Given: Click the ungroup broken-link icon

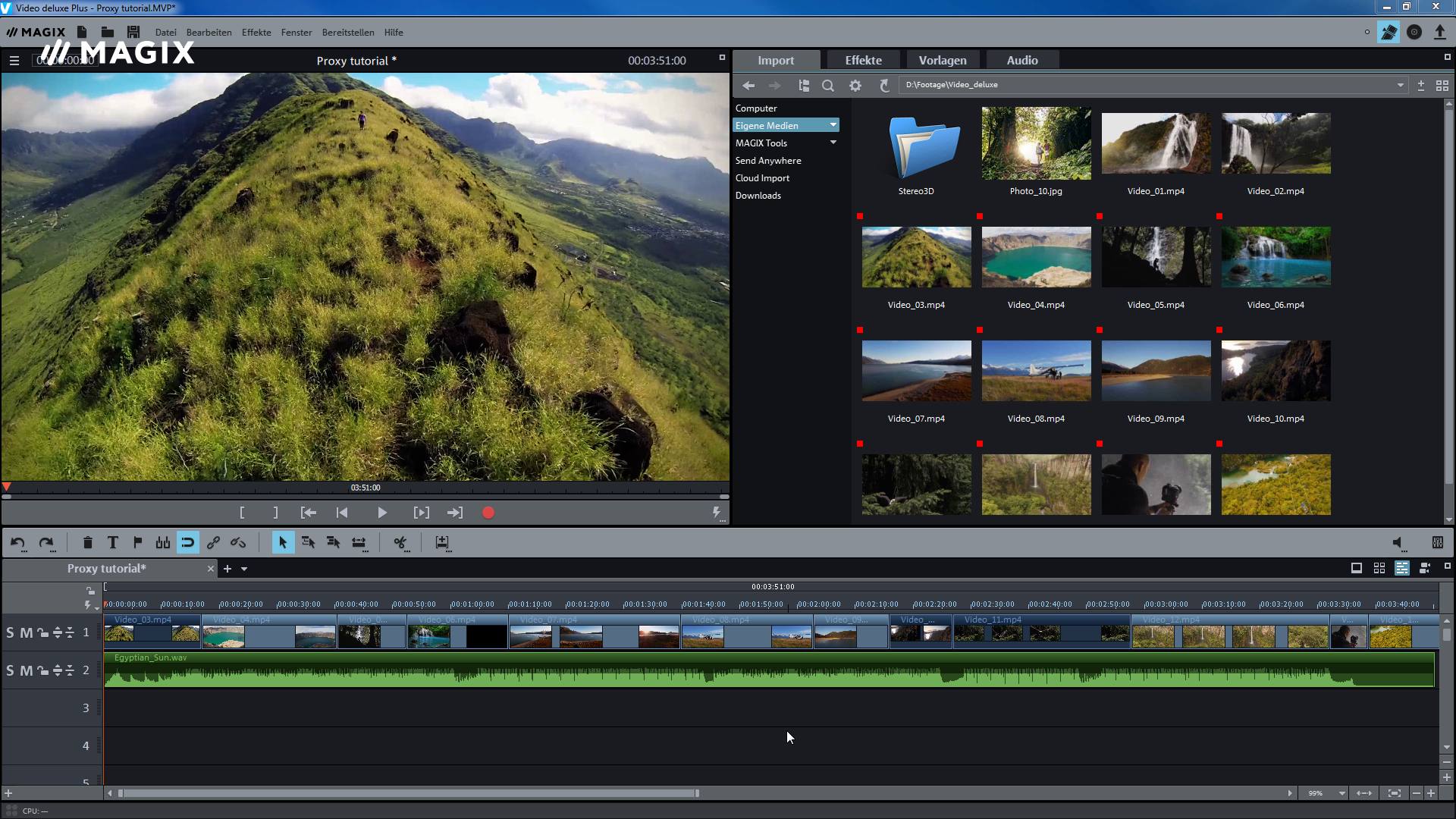Looking at the screenshot, I should tap(238, 543).
